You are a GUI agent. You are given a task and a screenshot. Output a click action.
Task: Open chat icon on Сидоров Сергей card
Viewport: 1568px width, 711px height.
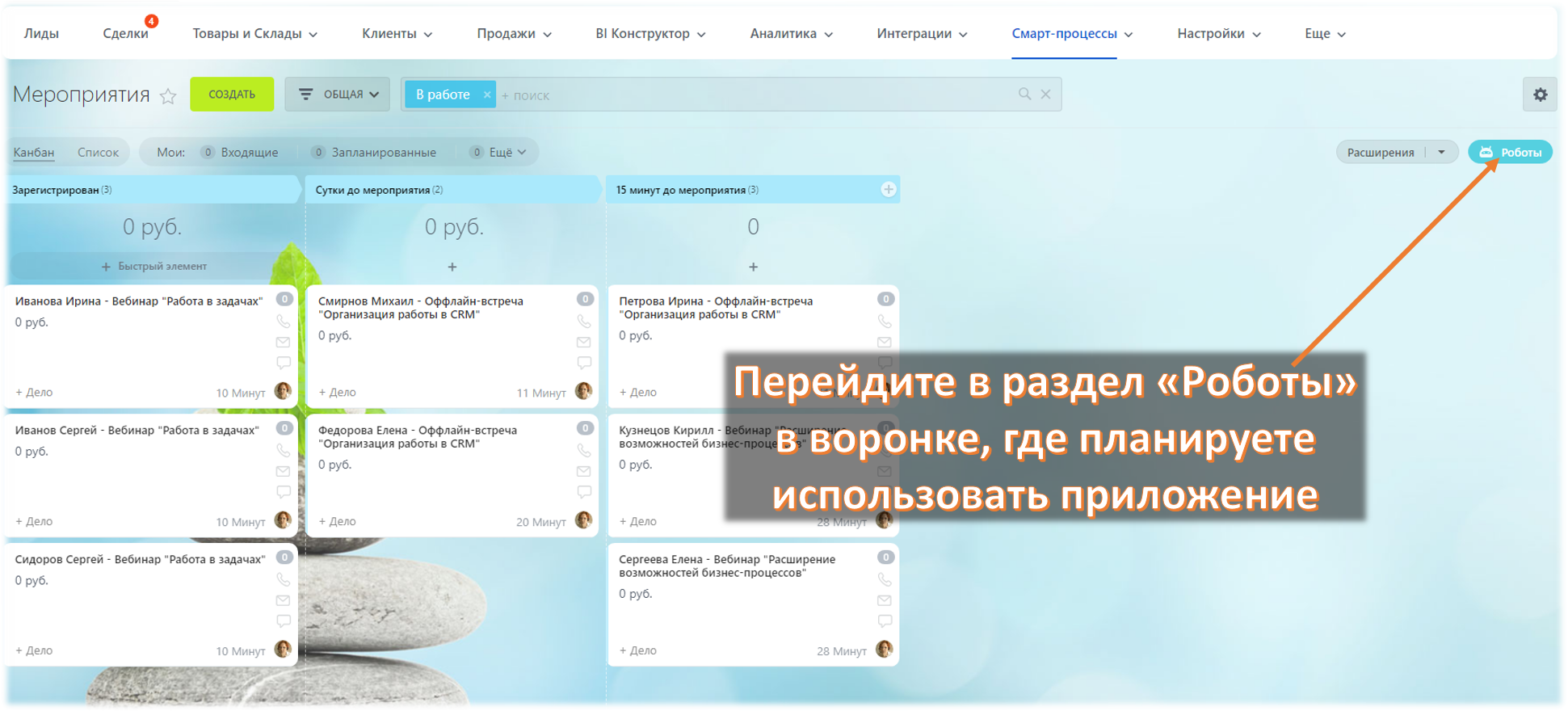tap(284, 621)
